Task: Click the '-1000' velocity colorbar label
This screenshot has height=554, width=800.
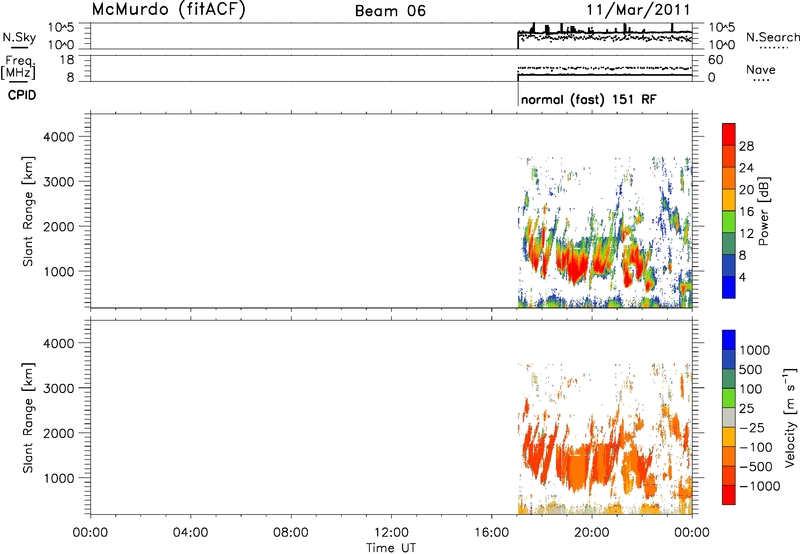Action: click(x=759, y=486)
